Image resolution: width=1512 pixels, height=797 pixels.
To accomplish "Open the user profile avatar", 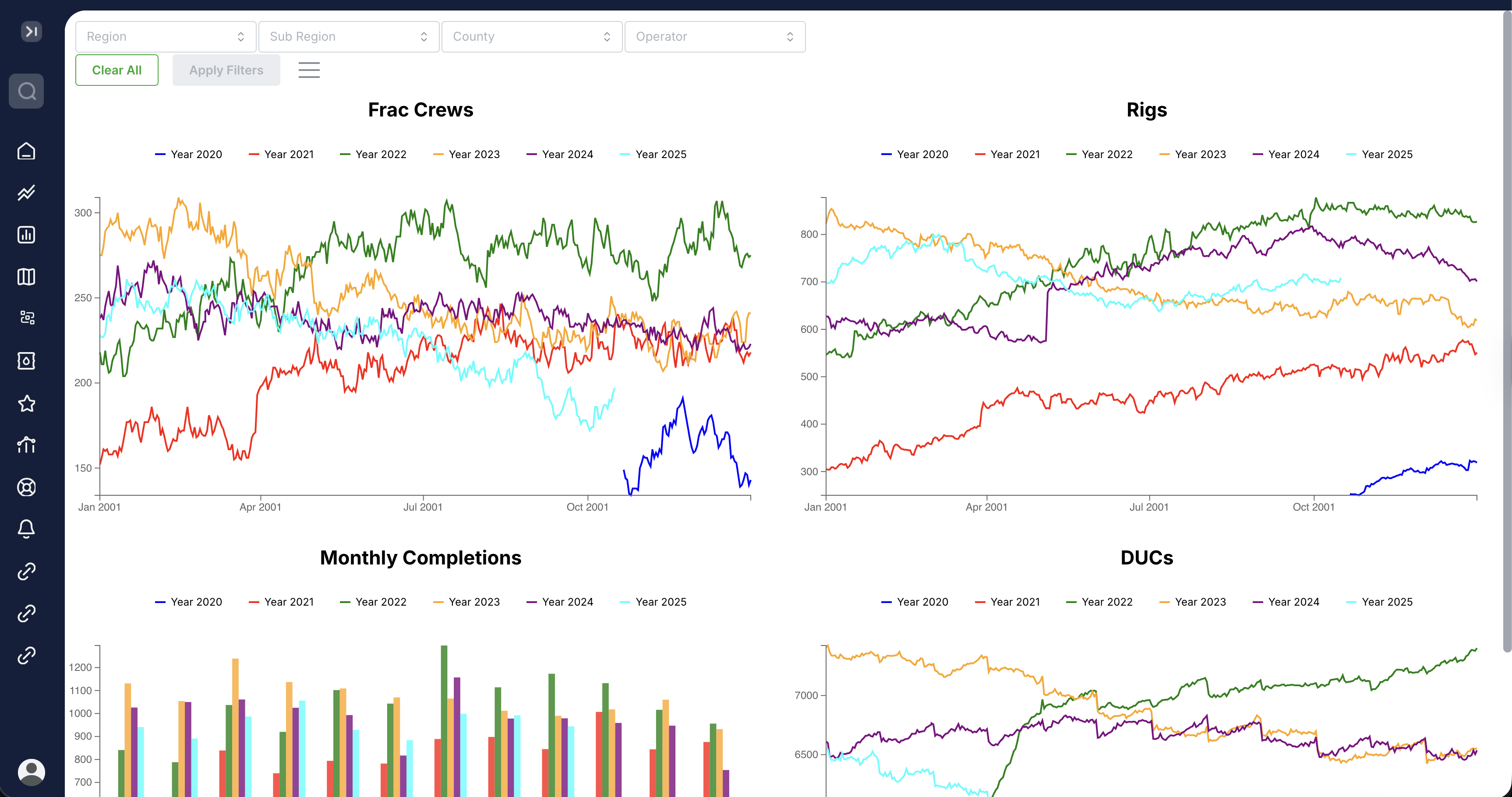I will point(31,771).
